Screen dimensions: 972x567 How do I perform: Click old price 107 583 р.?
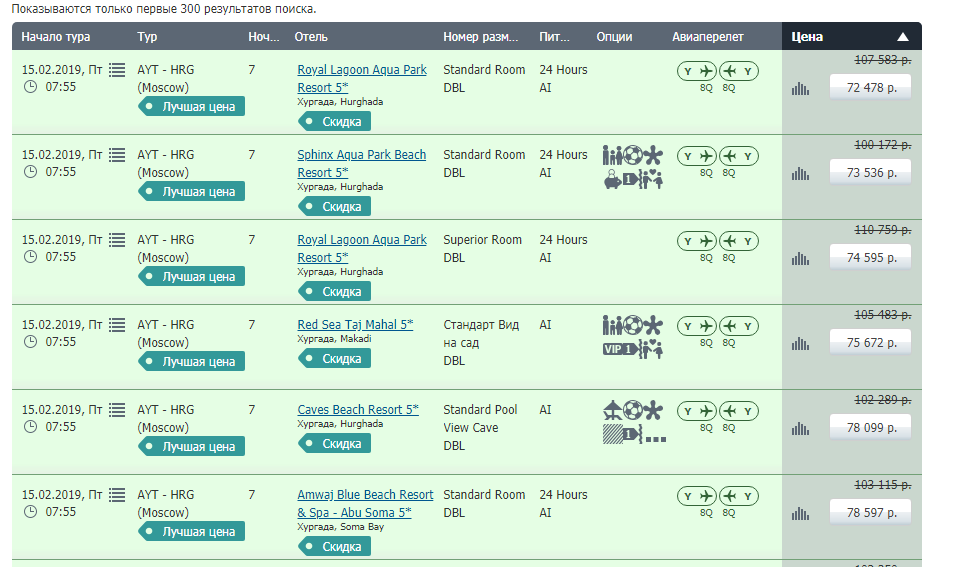coord(883,60)
